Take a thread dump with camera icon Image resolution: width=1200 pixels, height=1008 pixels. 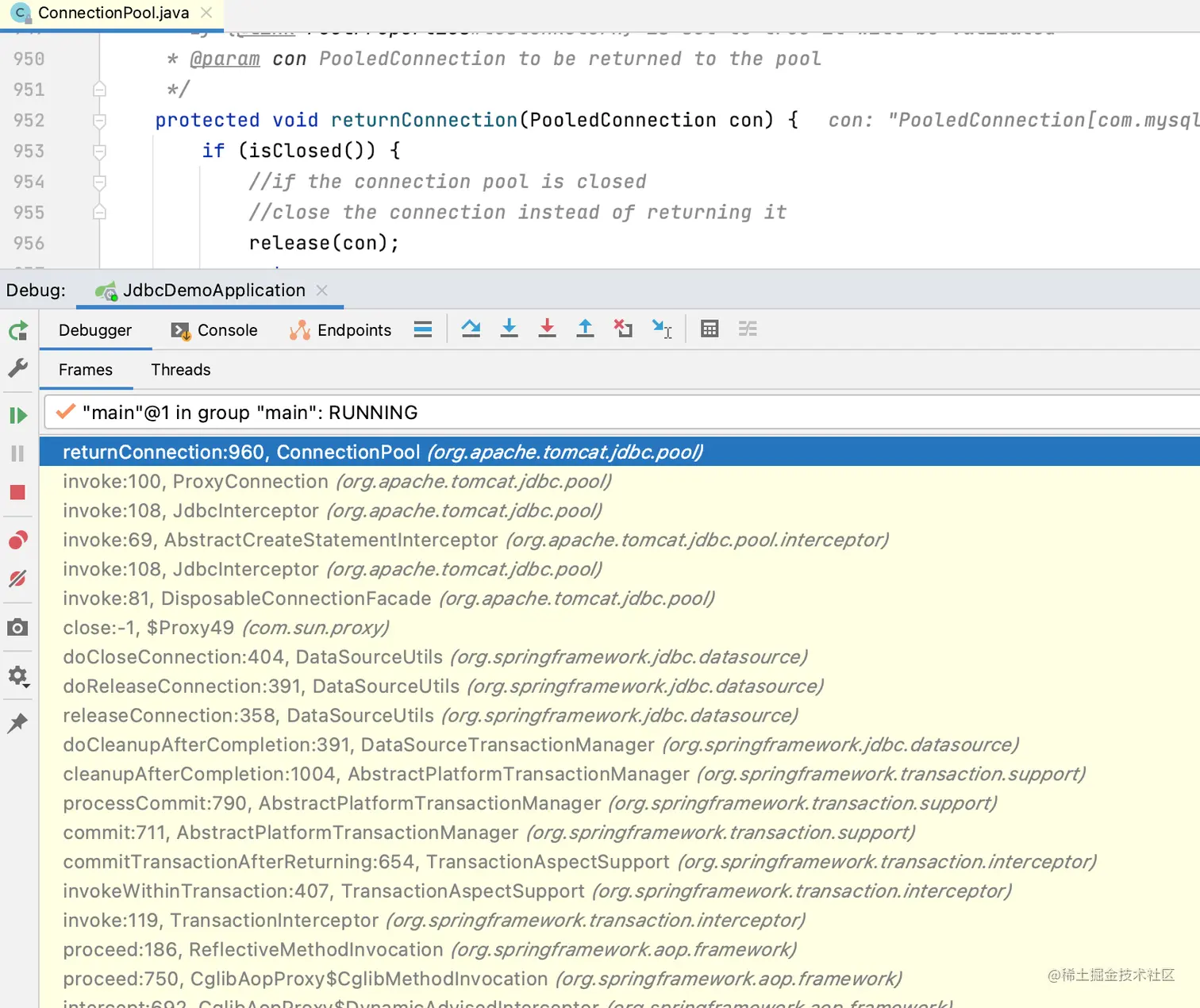[x=18, y=628]
